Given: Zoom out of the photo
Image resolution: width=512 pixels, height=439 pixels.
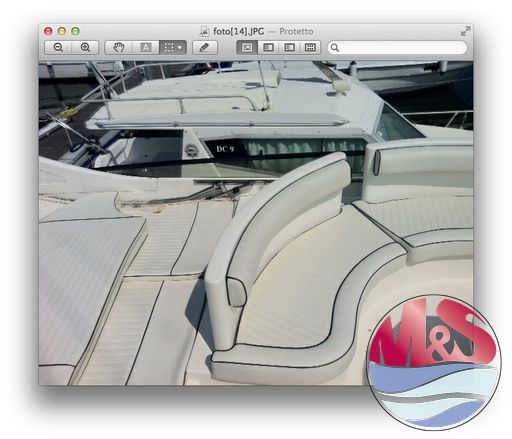Looking at the screenshot, I should (58, 47).
